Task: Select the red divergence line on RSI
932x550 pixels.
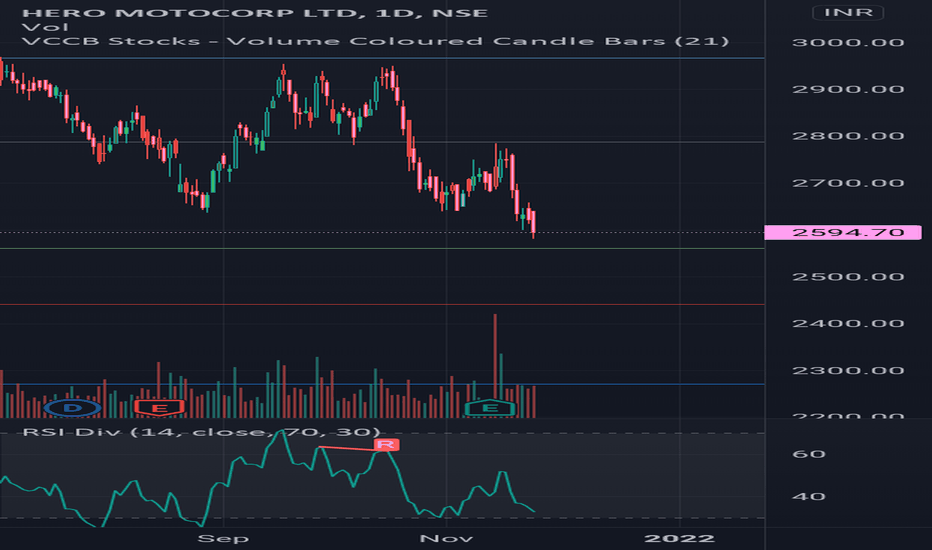Action: 348,448
